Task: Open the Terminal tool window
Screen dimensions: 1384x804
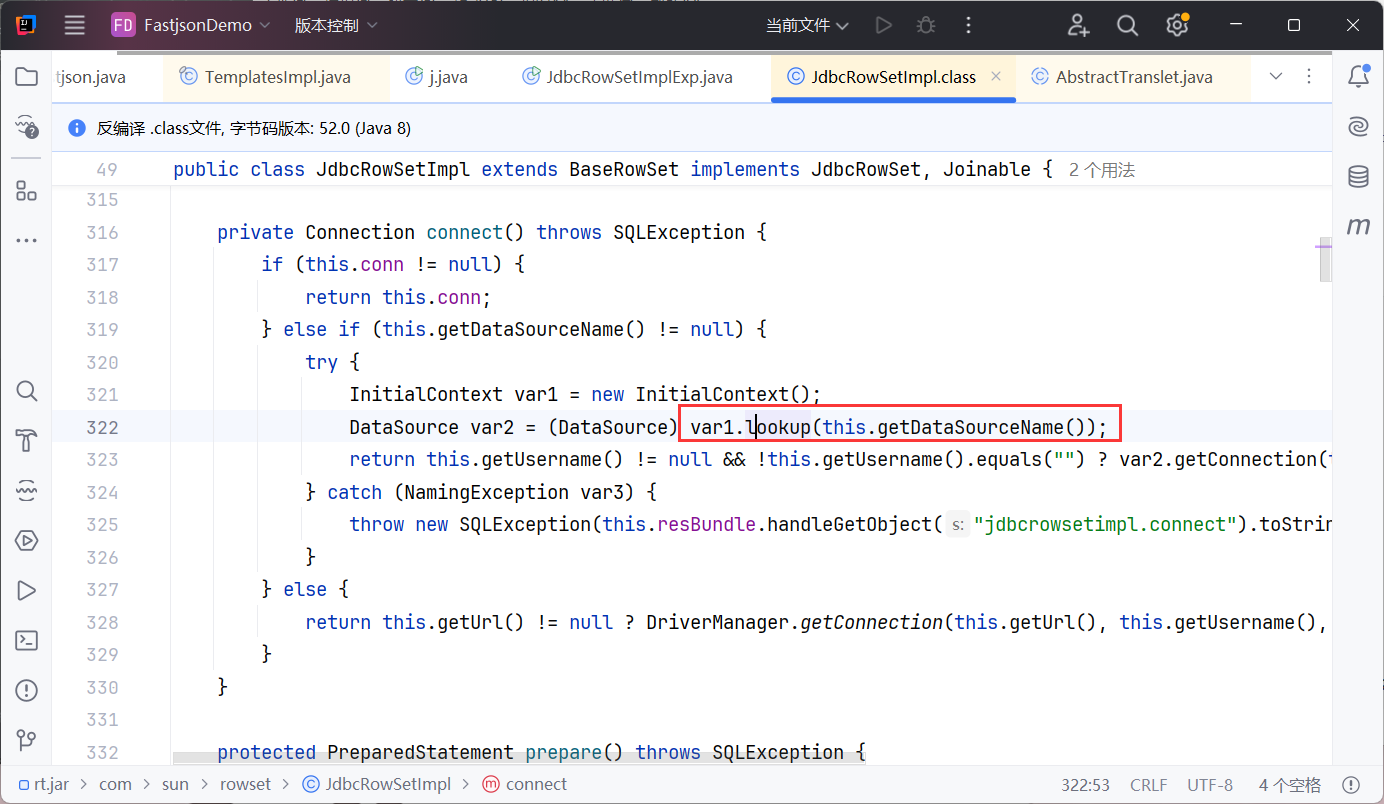Action: point(27,640)
